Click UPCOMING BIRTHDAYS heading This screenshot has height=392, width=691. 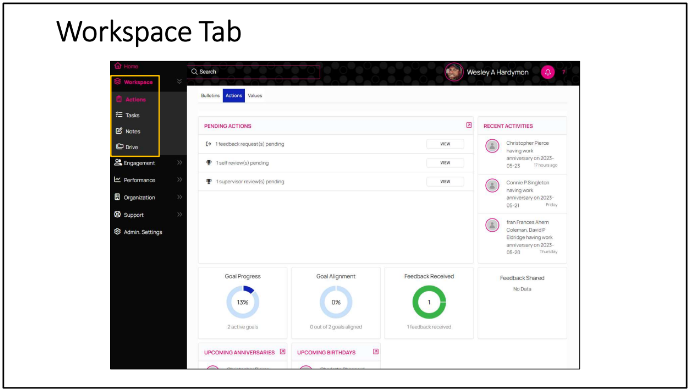tap(326, 352)
